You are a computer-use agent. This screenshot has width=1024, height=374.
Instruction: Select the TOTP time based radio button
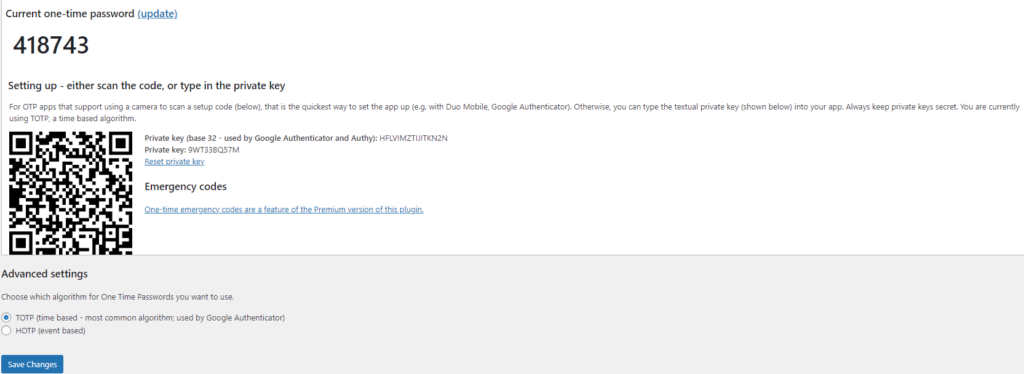(x=7, y=317)
